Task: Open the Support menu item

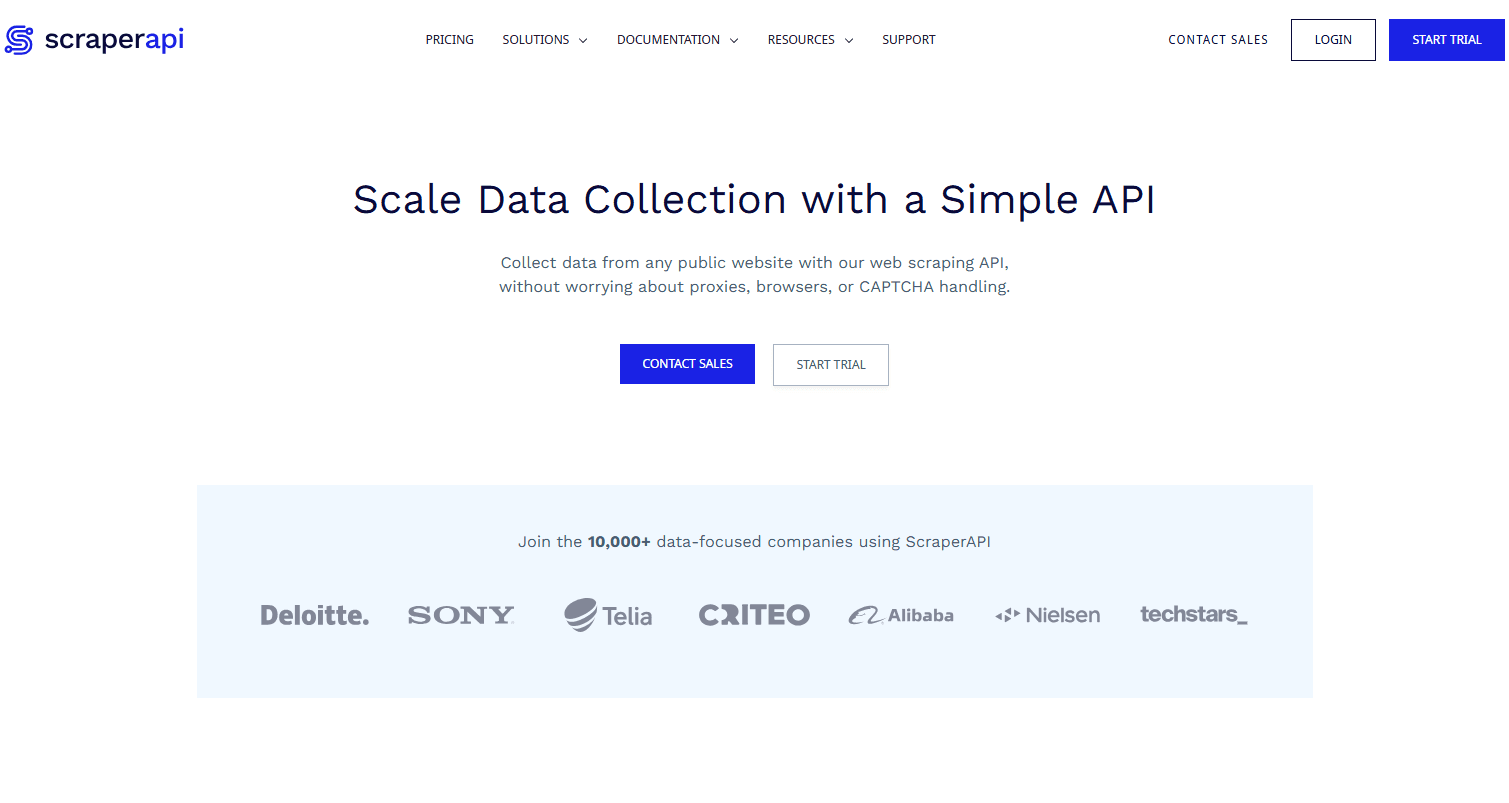Action: click(909, 40)
